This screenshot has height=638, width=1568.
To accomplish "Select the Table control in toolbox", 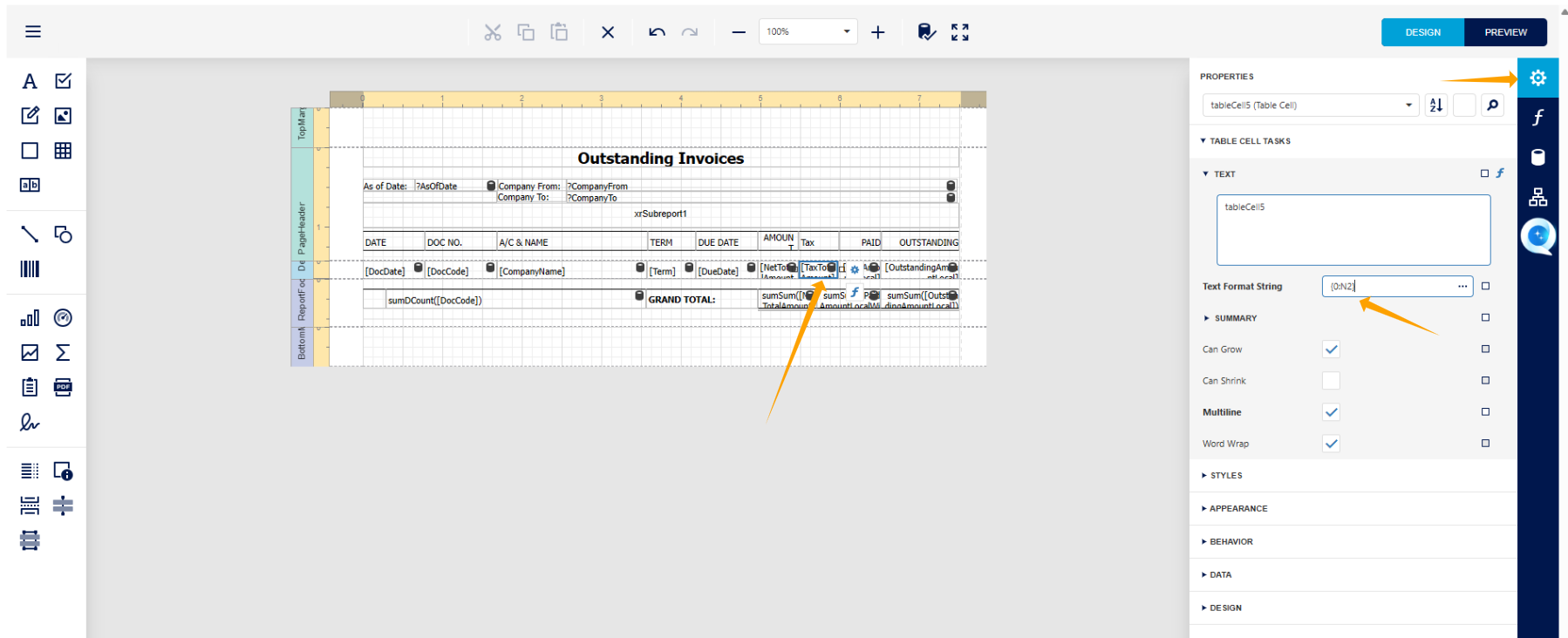I will [63, 151].
